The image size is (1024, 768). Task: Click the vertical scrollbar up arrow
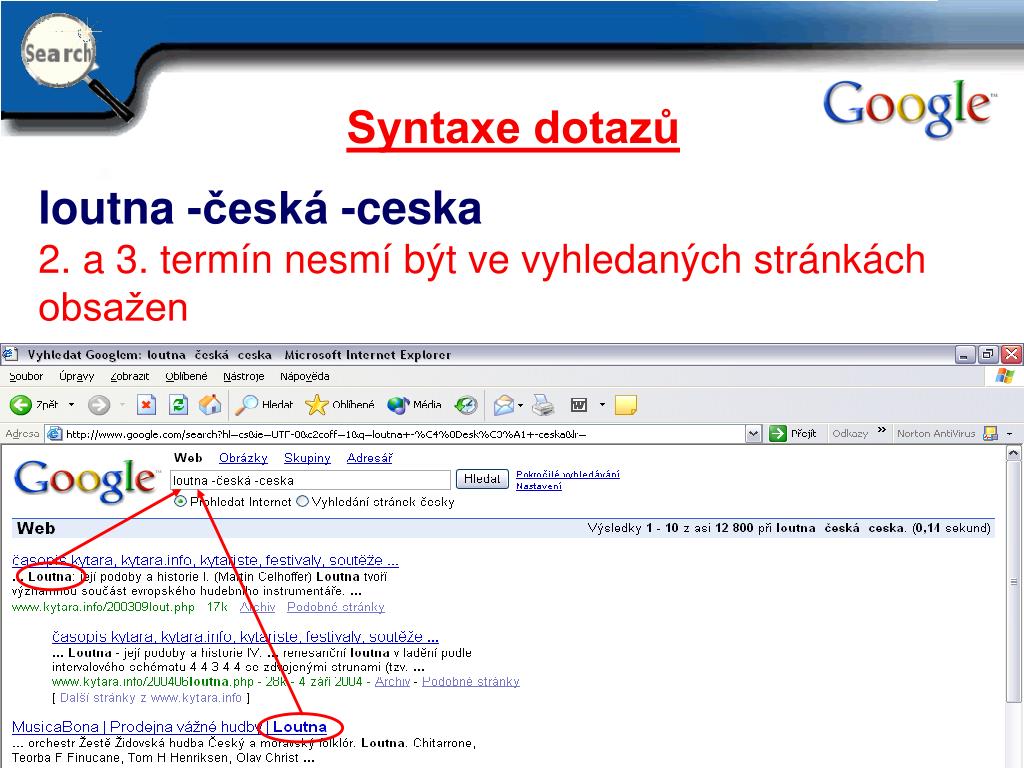coord(1014,453)
